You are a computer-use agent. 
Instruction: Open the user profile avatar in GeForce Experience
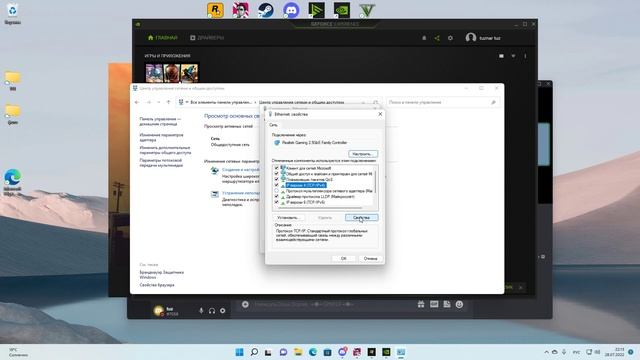click(471, 38)
